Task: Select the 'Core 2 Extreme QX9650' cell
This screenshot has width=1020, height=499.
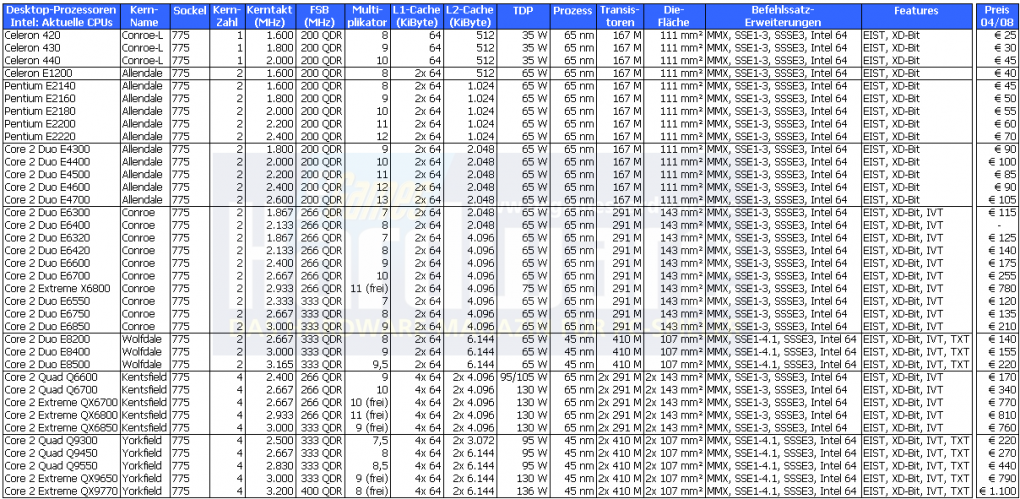Action: pyautogui.click(x=62, y=478)
